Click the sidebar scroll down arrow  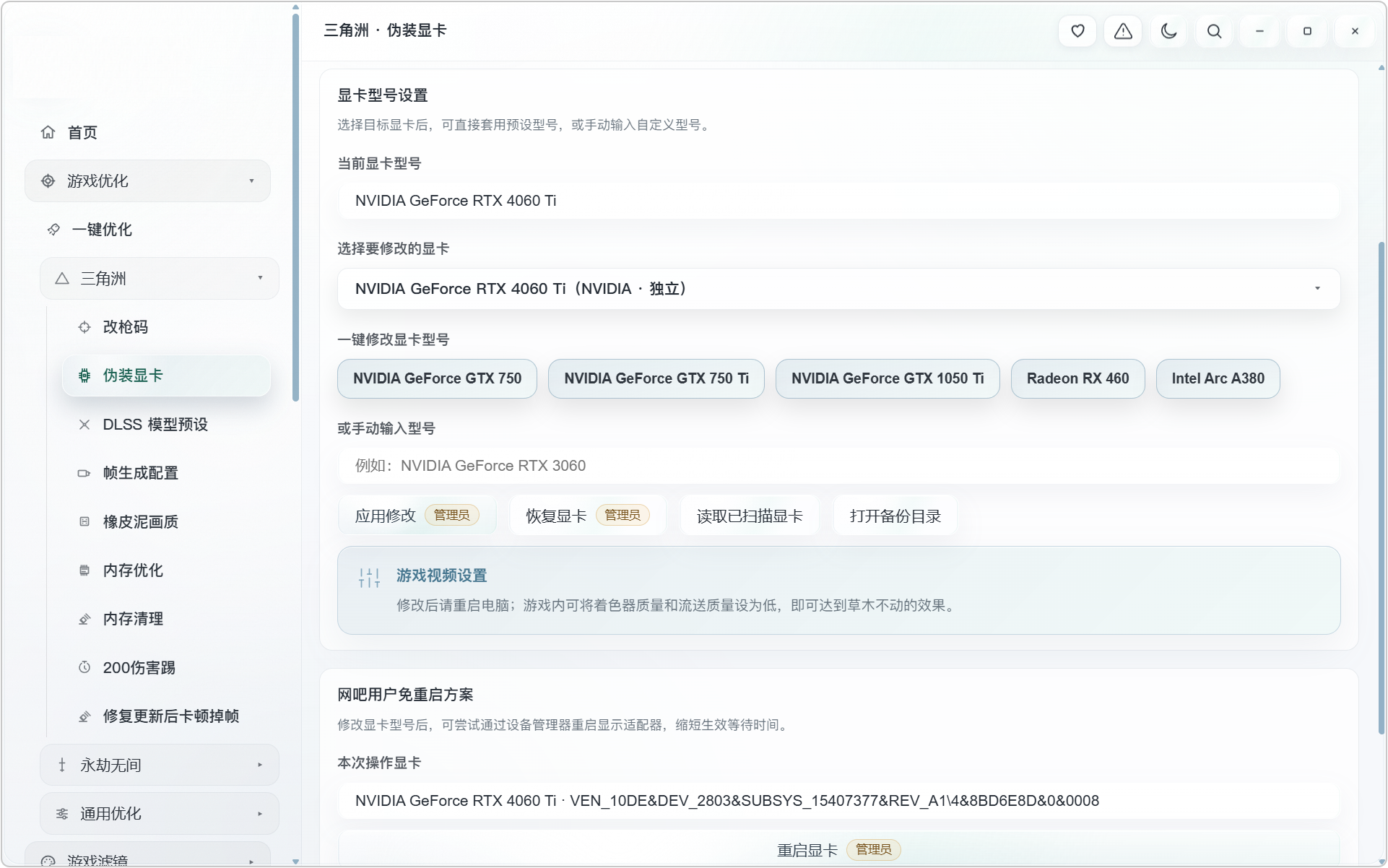(x=295, y=861)
